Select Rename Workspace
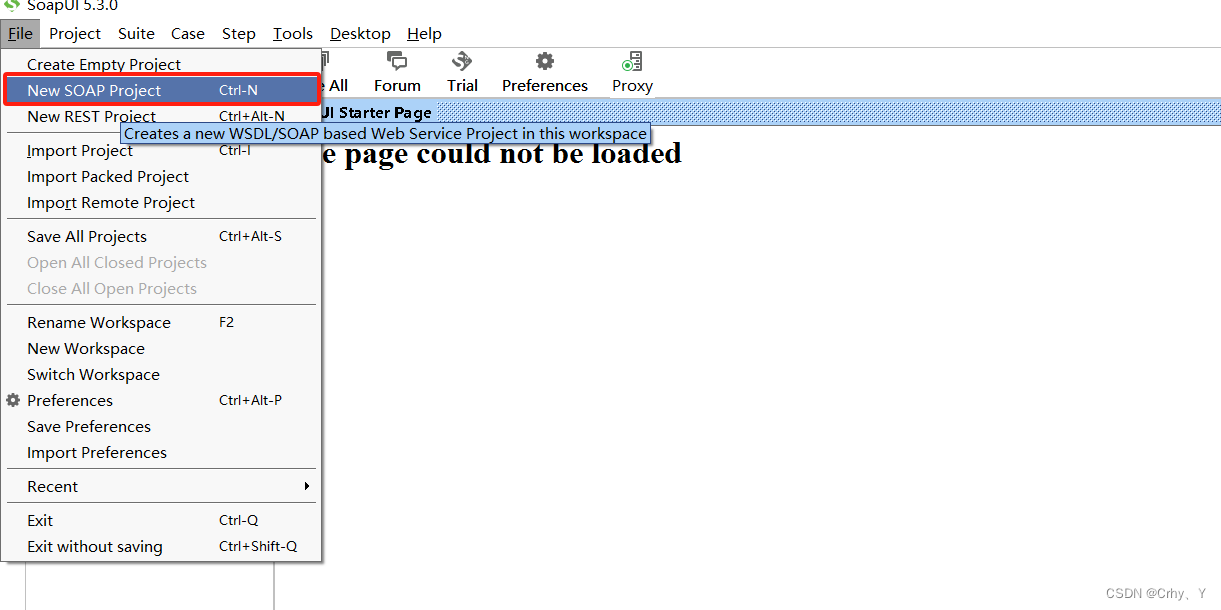Image resolution: width=1221 pixels, height=610 pixels. click(x=162, y=322)
